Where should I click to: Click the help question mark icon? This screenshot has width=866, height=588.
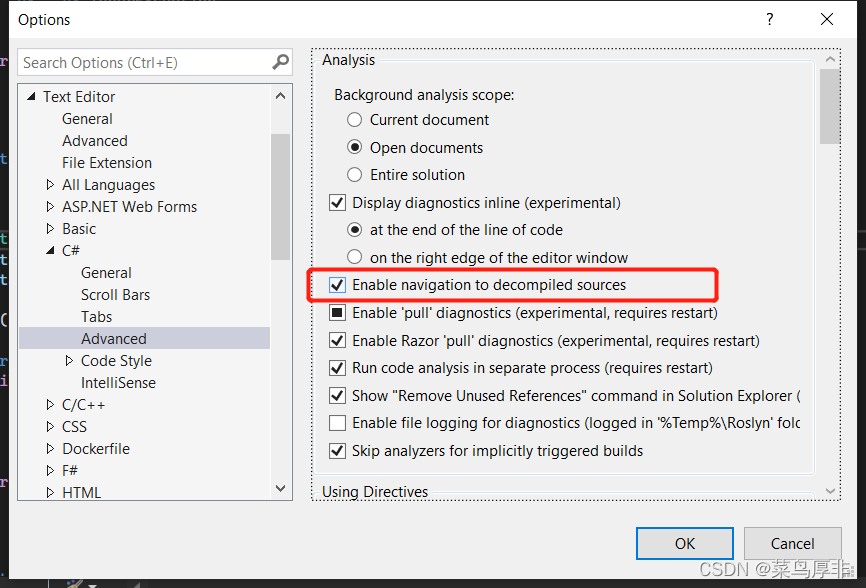769,20
